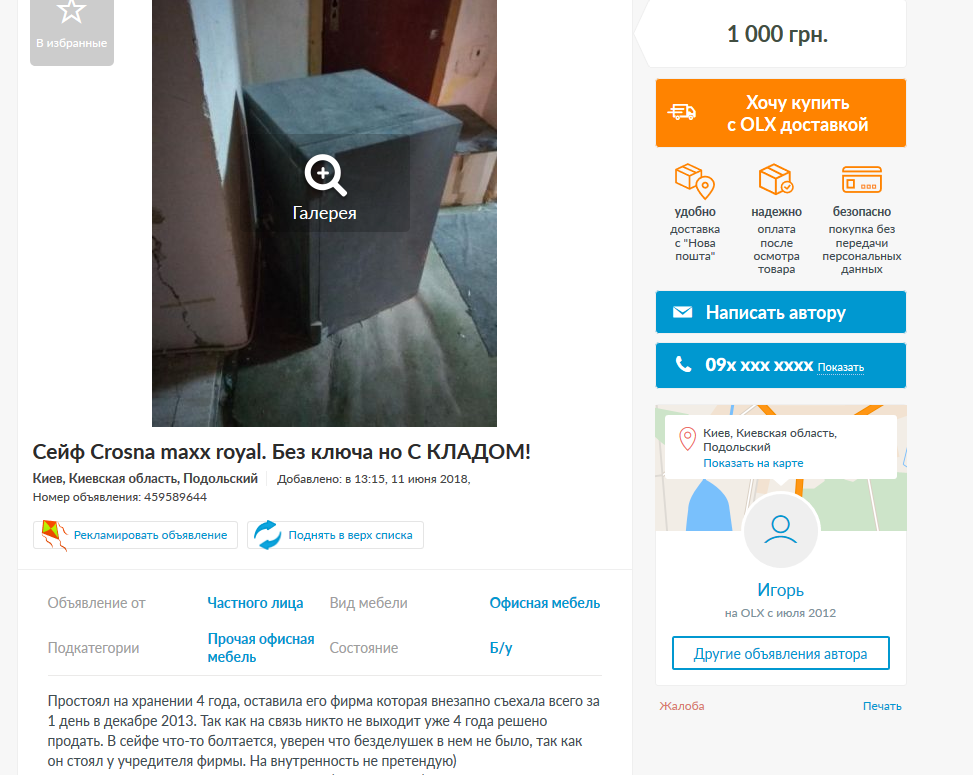The image size is (973, 775).
Task: Reveal phone number via Показать link
Action: [840, 367]
